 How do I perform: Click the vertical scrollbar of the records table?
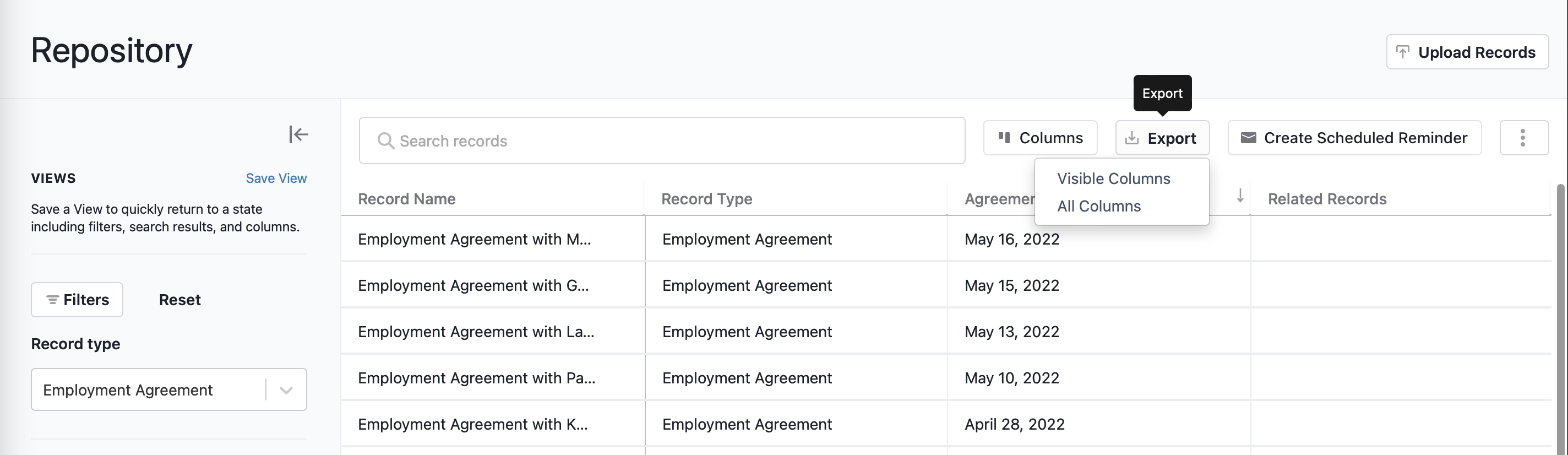tap(1561, 319)
